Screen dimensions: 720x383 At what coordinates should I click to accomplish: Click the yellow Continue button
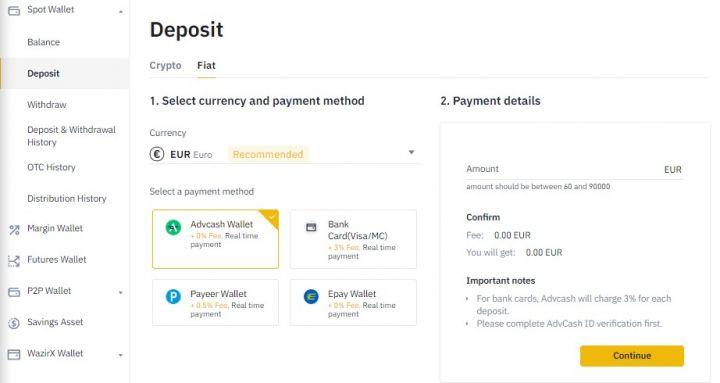click(632, 356)
